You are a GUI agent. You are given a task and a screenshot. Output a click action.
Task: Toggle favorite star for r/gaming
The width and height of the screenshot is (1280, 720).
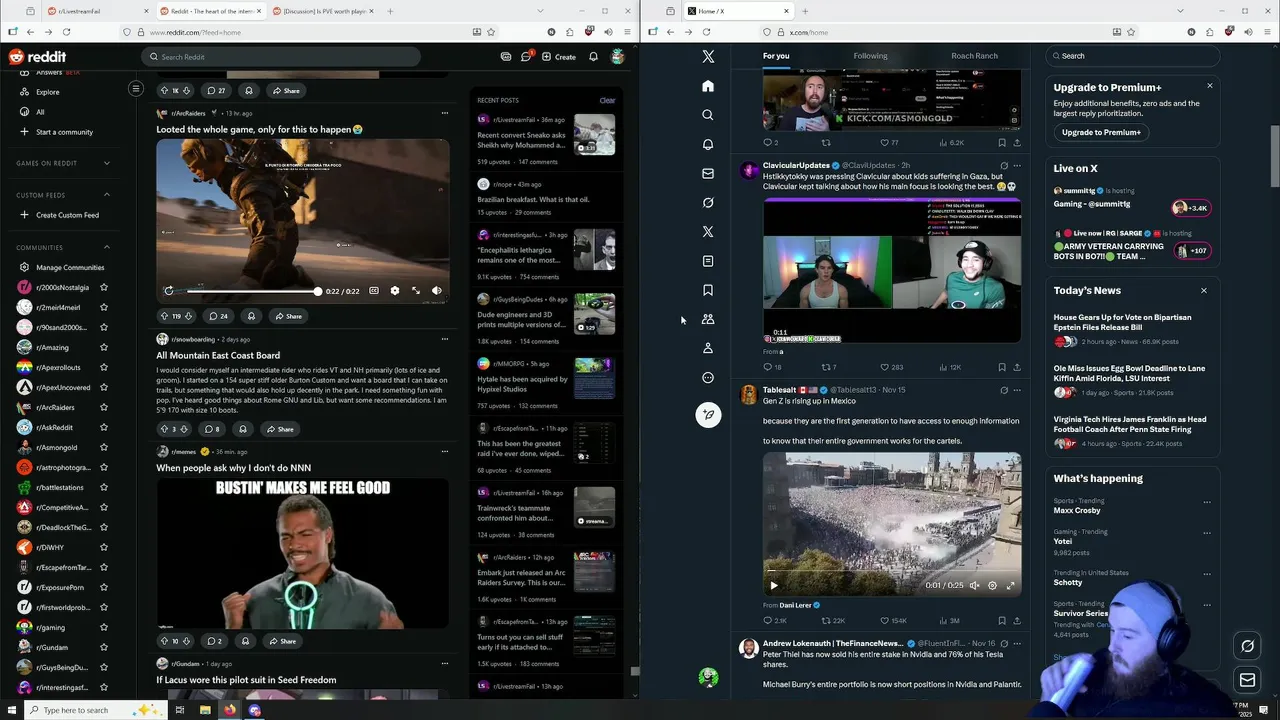pyautogui.click(x=104, y=628)
